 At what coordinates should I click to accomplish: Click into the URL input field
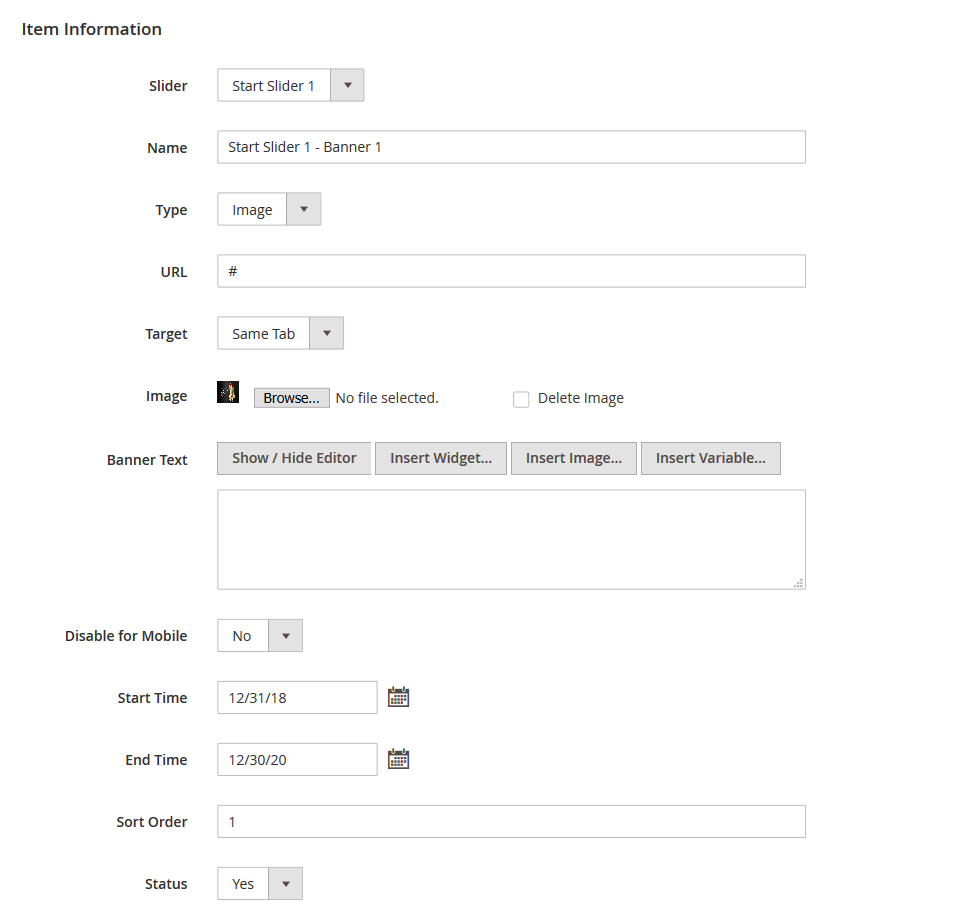[511, 271]
